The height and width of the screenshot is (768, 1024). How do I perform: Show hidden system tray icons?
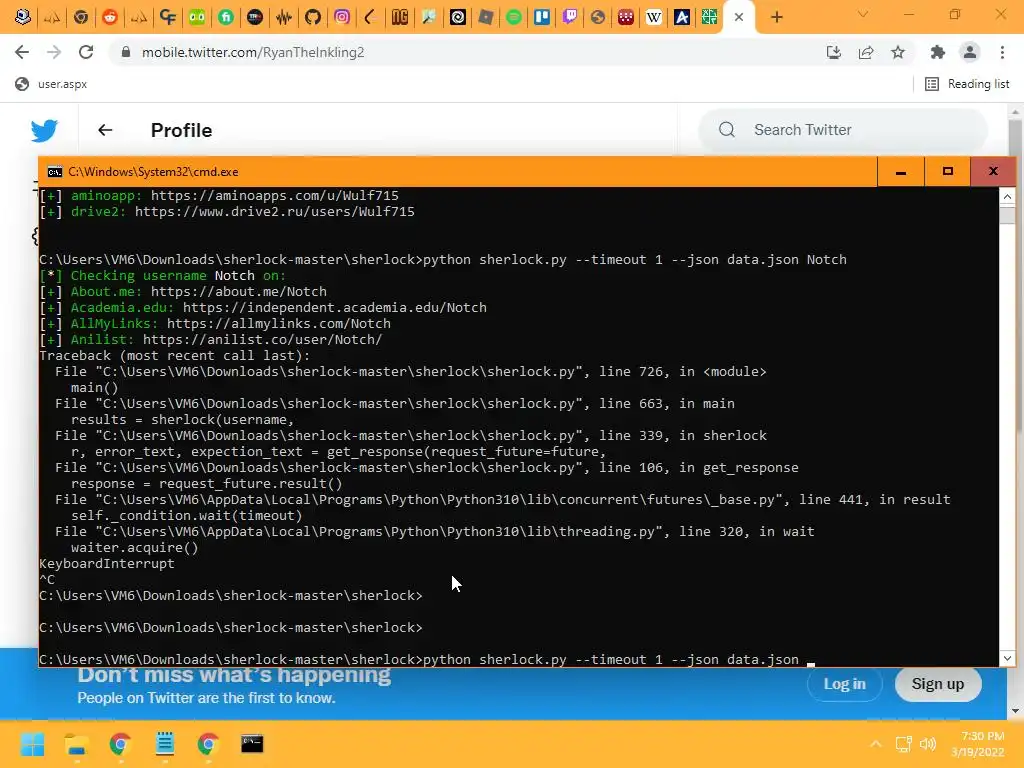(876, 744)
